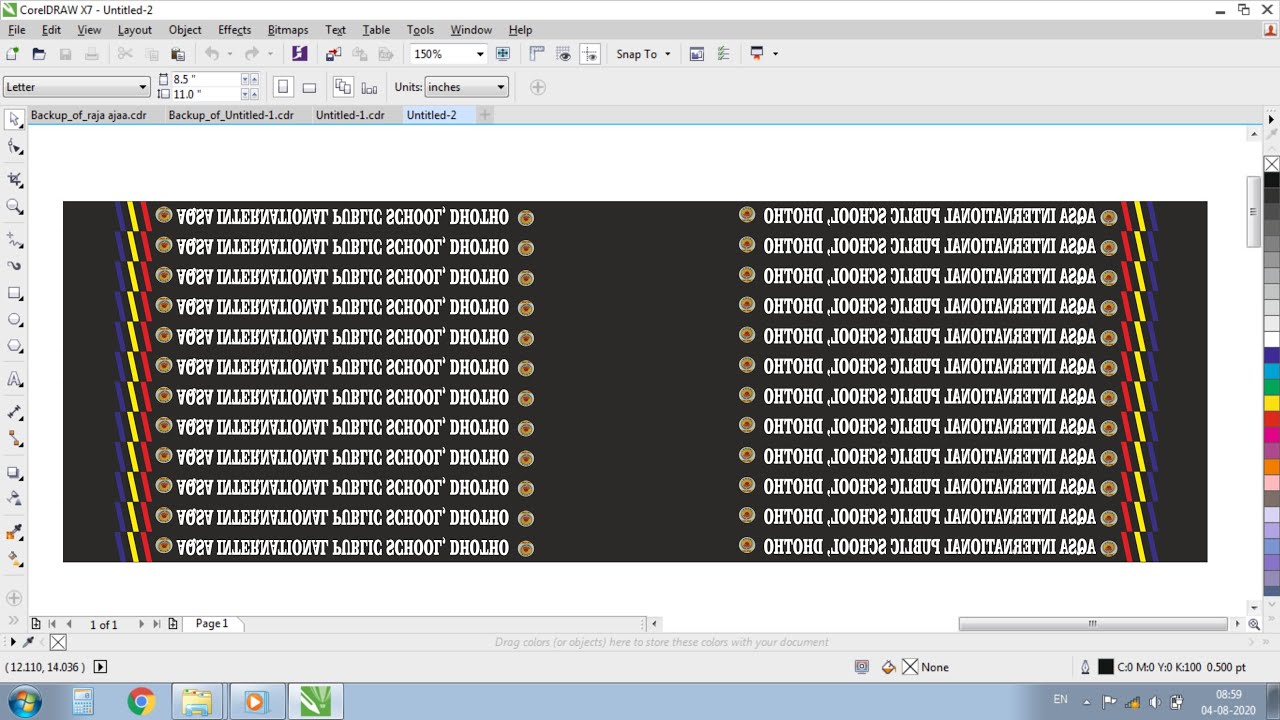Increase the page width stepper
Screen dimensions: 1280x720
254,77
